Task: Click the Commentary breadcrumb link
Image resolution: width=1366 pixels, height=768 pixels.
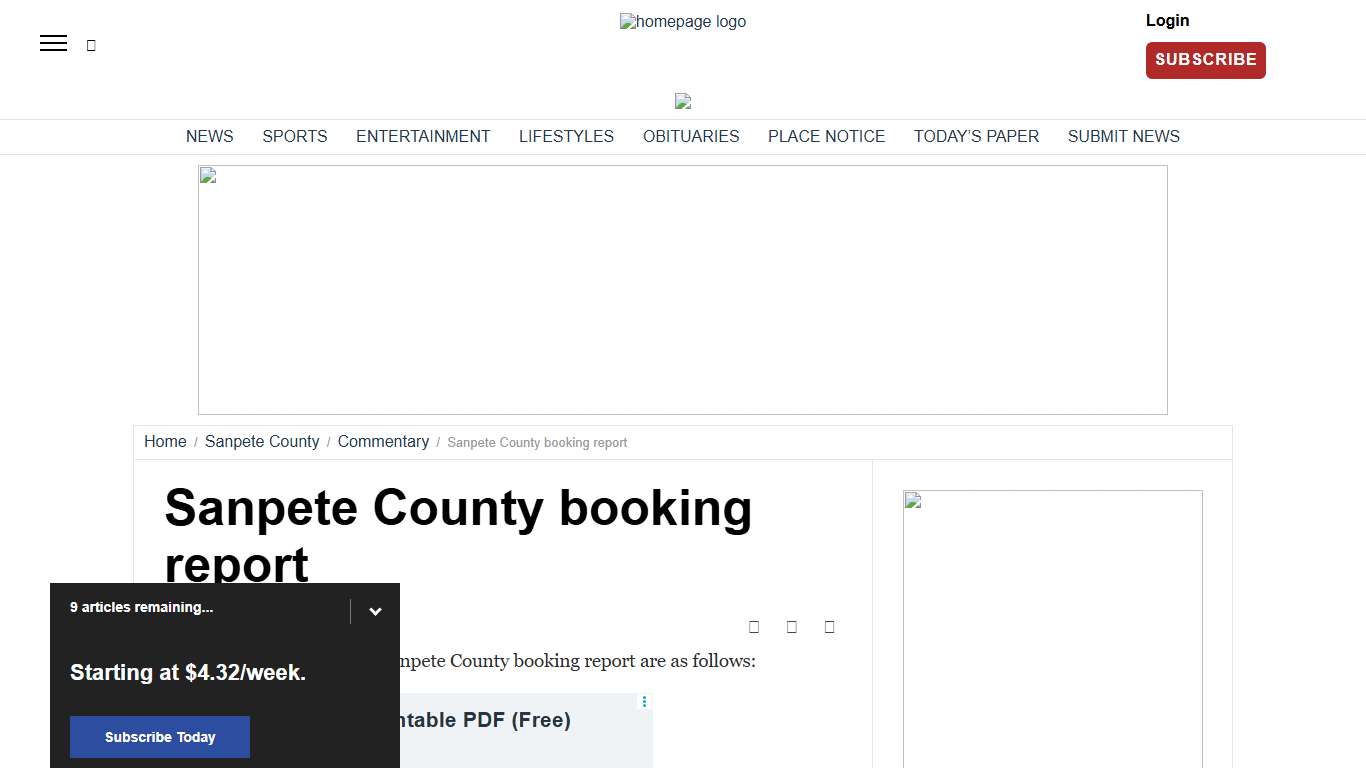Action: click(x=383, y=441)
